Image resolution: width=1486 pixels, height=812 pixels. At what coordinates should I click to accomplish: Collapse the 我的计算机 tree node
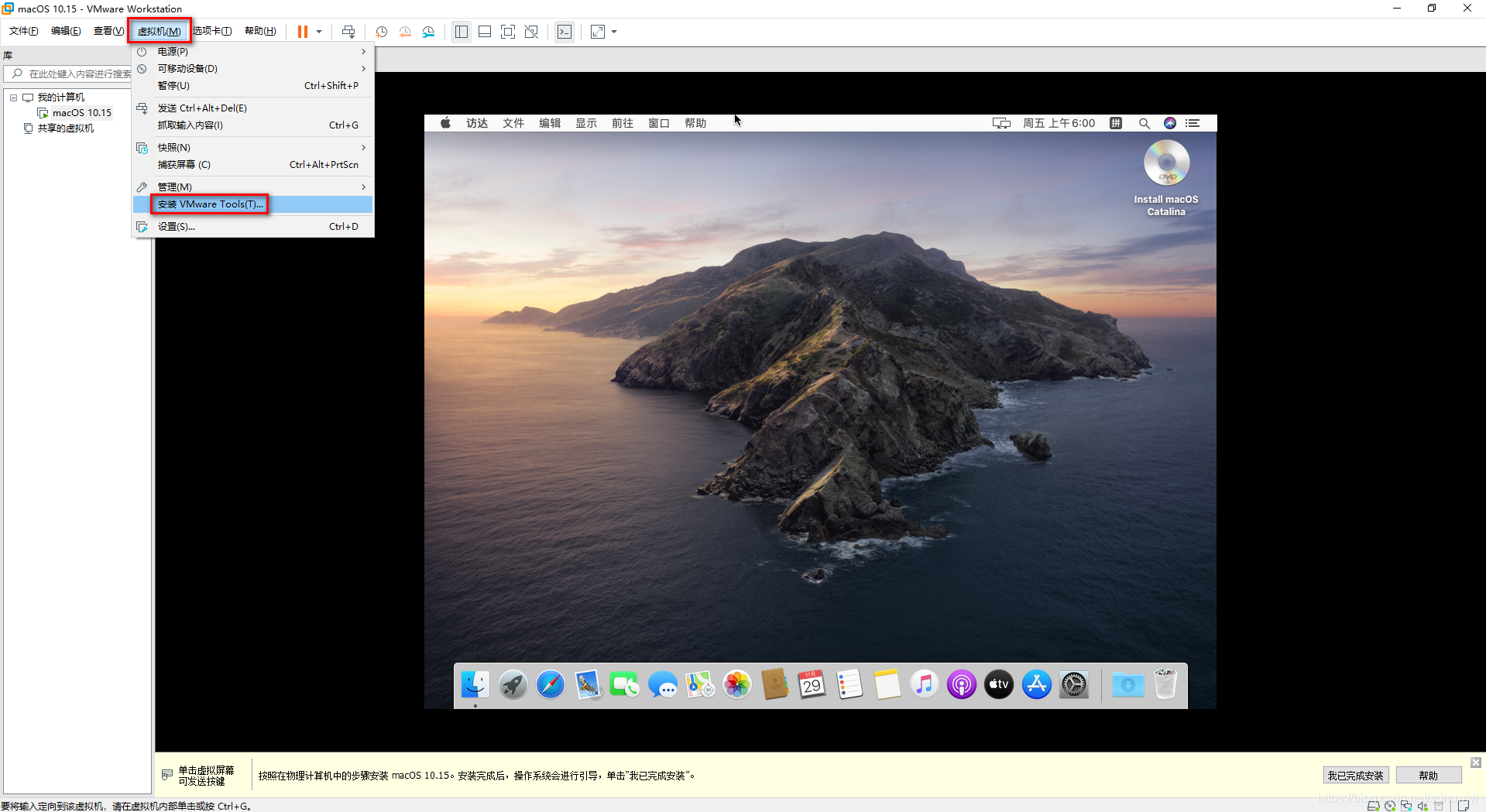tap(13, 98)
